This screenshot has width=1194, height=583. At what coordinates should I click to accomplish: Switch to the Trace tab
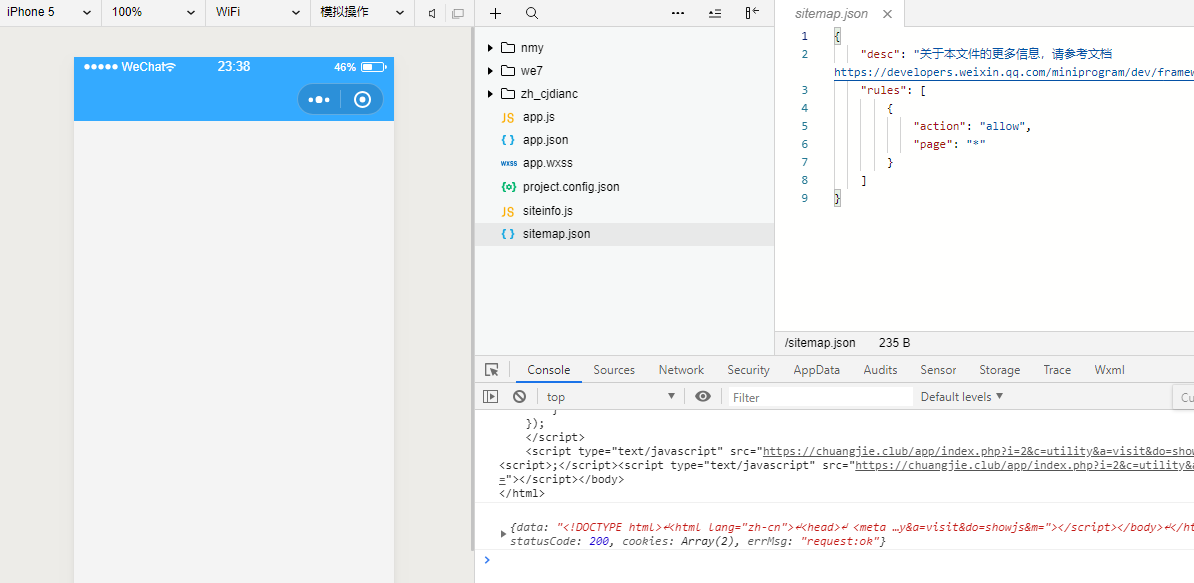tap(1057, 370)
